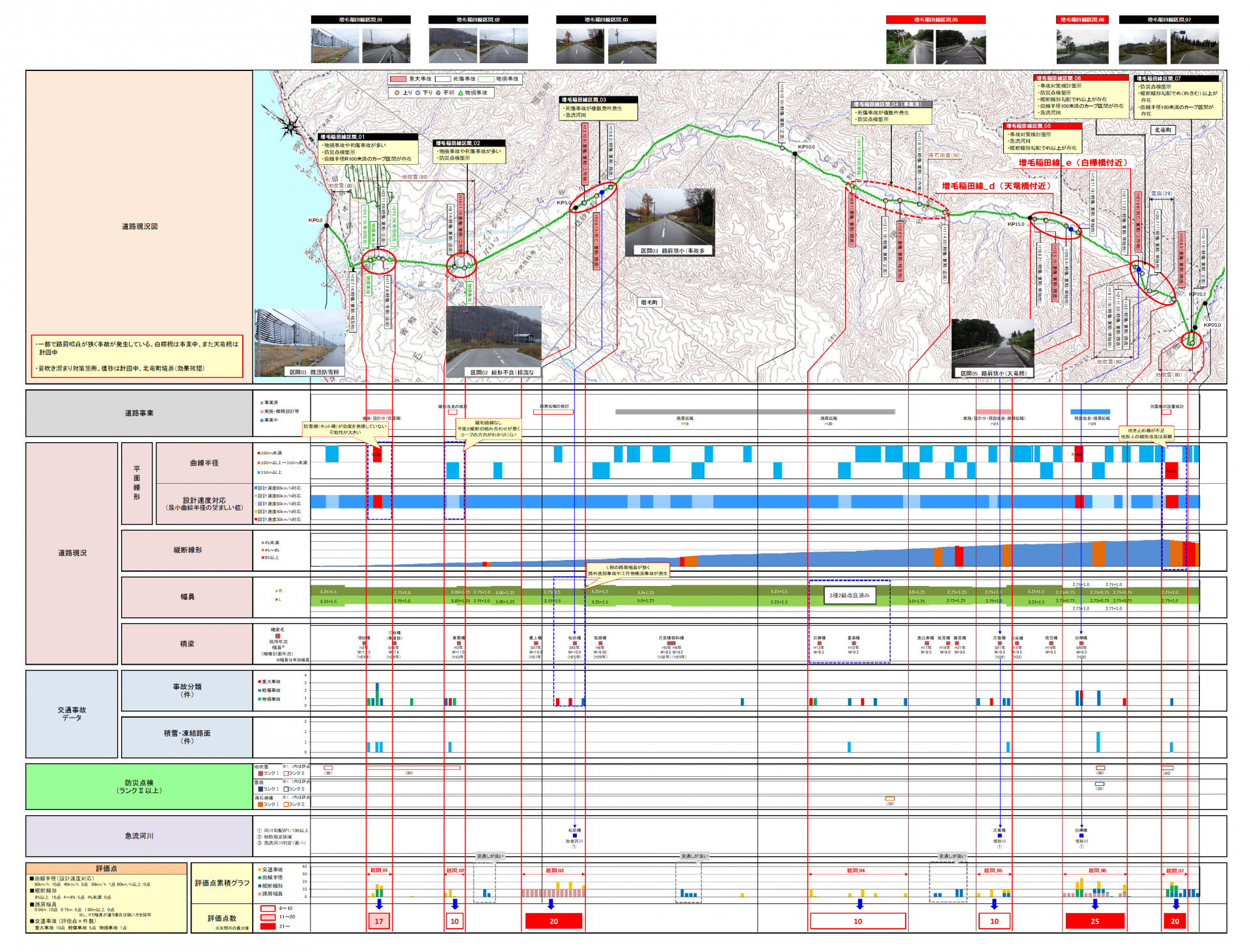Click the orange 上り circle in legend
Viewport: 1250px width, 952px height.
click(x=396, y=93)
